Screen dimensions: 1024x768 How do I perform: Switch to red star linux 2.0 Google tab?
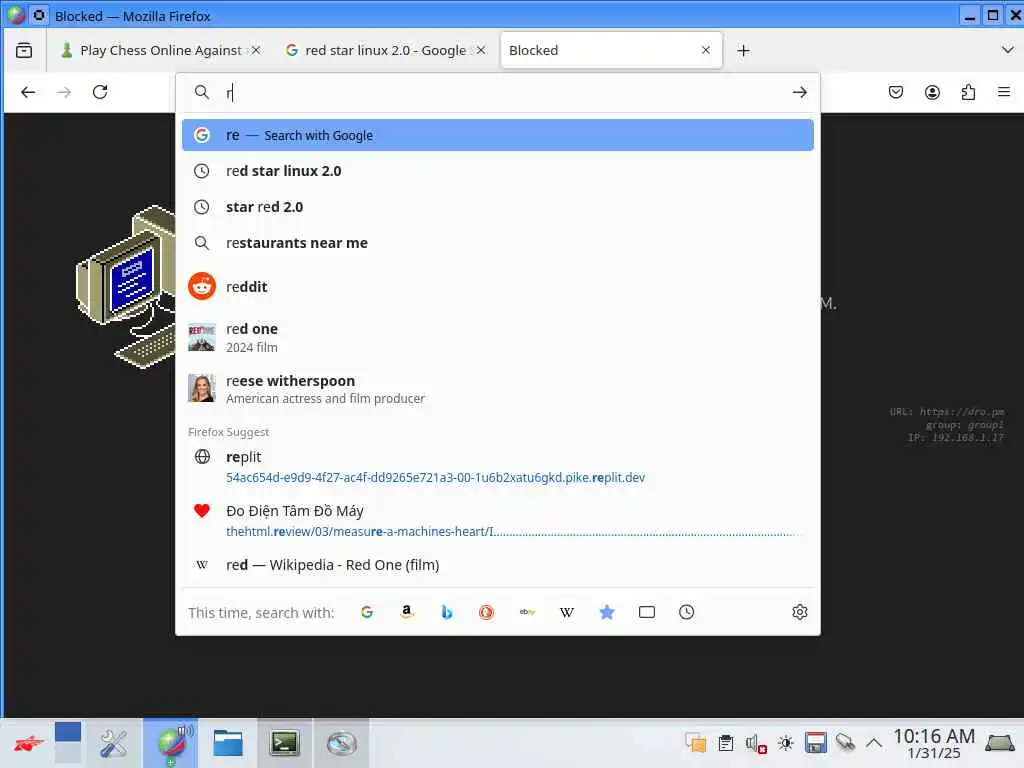point(385,50)
